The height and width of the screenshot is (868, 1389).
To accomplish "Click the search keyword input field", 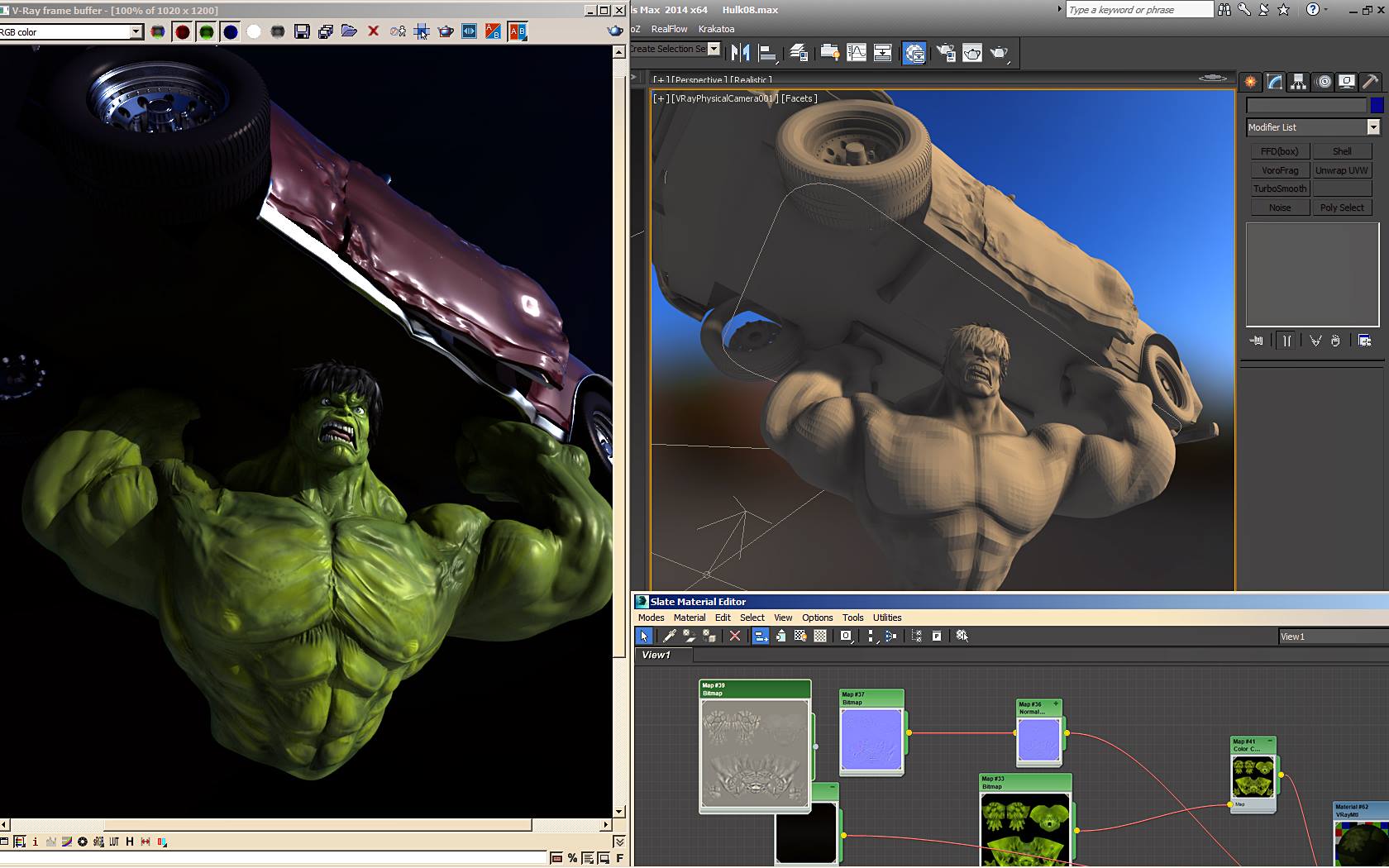I will click(x=1139, y=10).
